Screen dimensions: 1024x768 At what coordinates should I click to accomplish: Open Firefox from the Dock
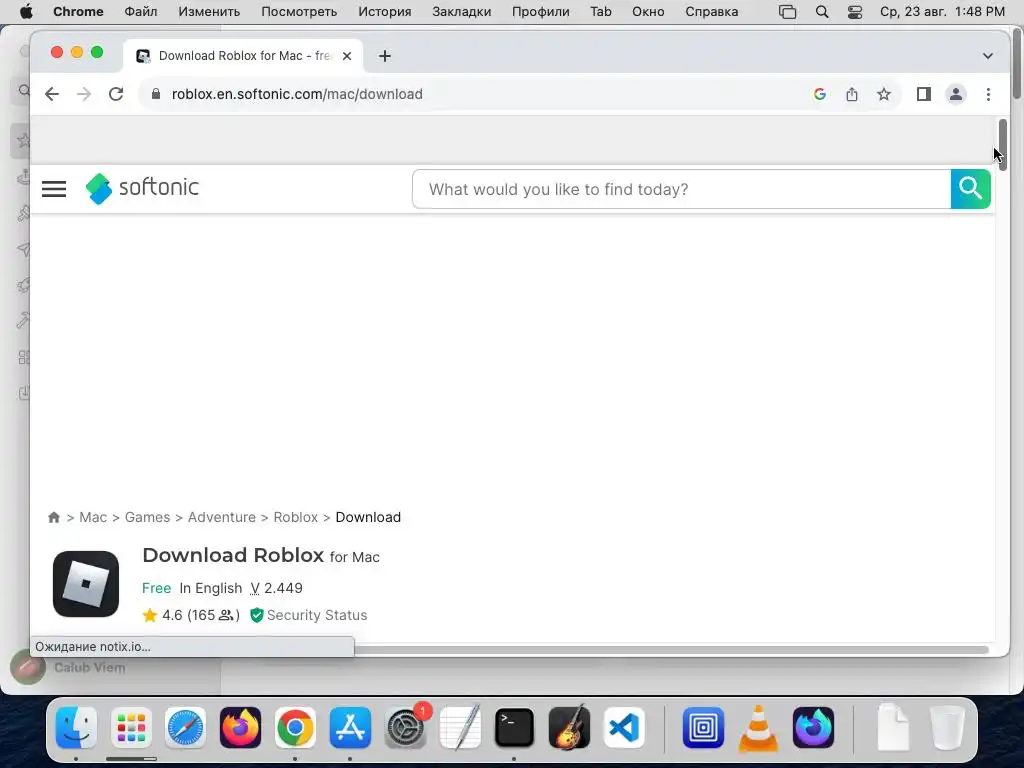pyautogui.click(x=240, y=728)
